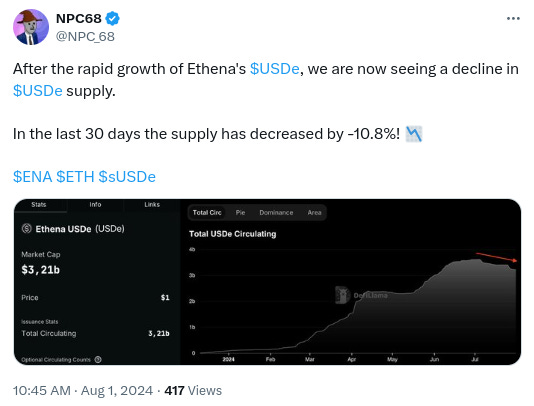Image resolution: width=534 pixels, height=406 pixels.
Task: Click the red downtrend arrow on chart
Action: click(x=497, y=257)
